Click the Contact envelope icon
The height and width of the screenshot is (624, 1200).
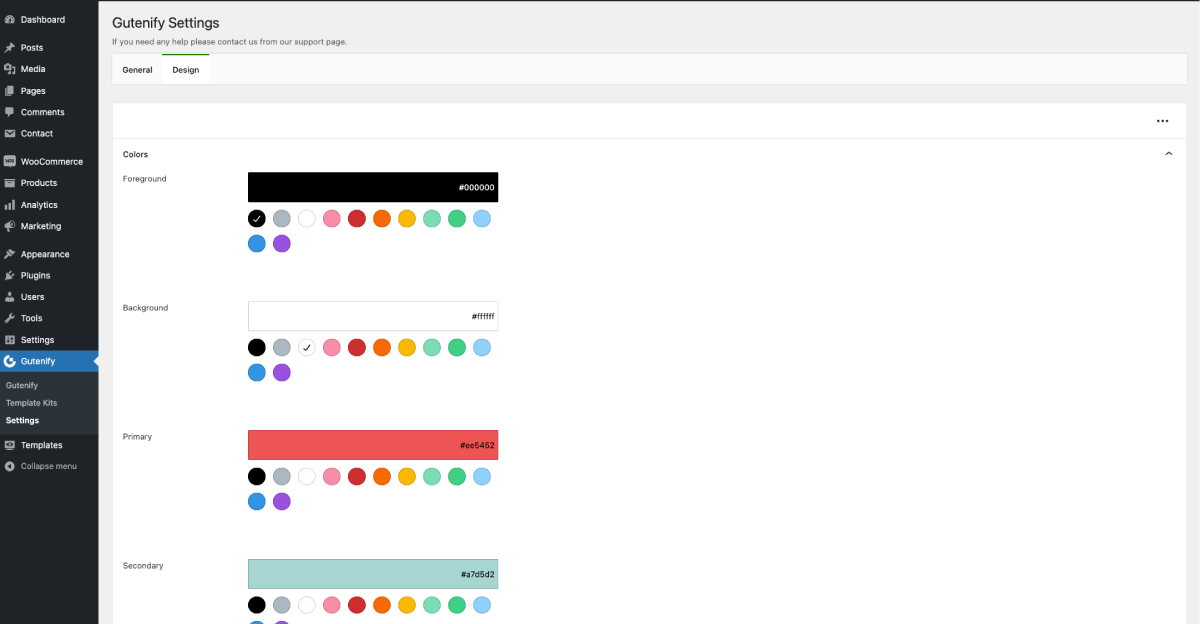(10, 133)
